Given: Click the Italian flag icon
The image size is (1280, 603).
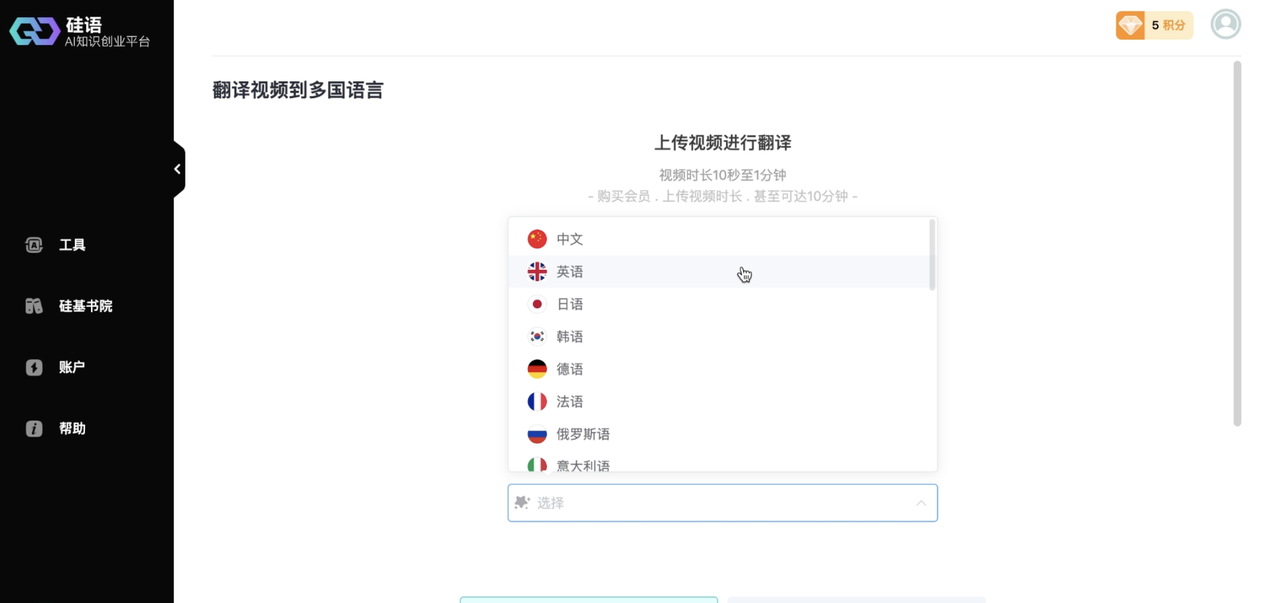Looking at the screenshot, I should (x=537, y=465).
